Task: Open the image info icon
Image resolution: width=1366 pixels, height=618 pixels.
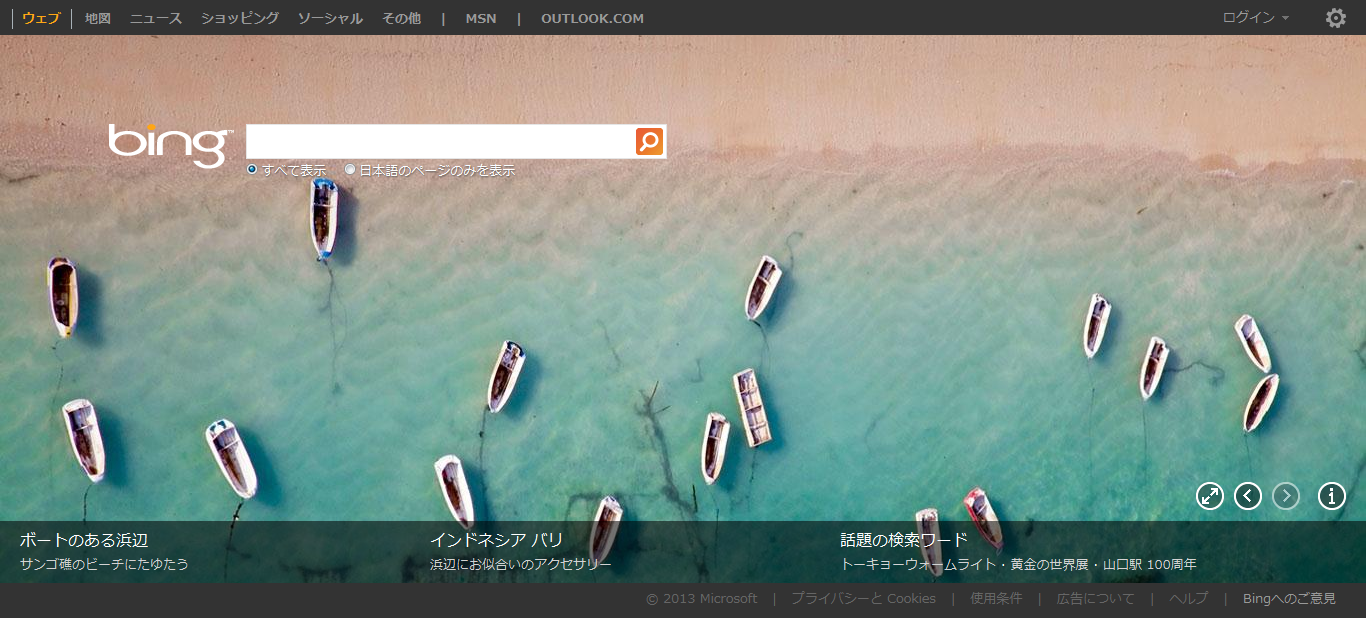Action: (1331, 496)
